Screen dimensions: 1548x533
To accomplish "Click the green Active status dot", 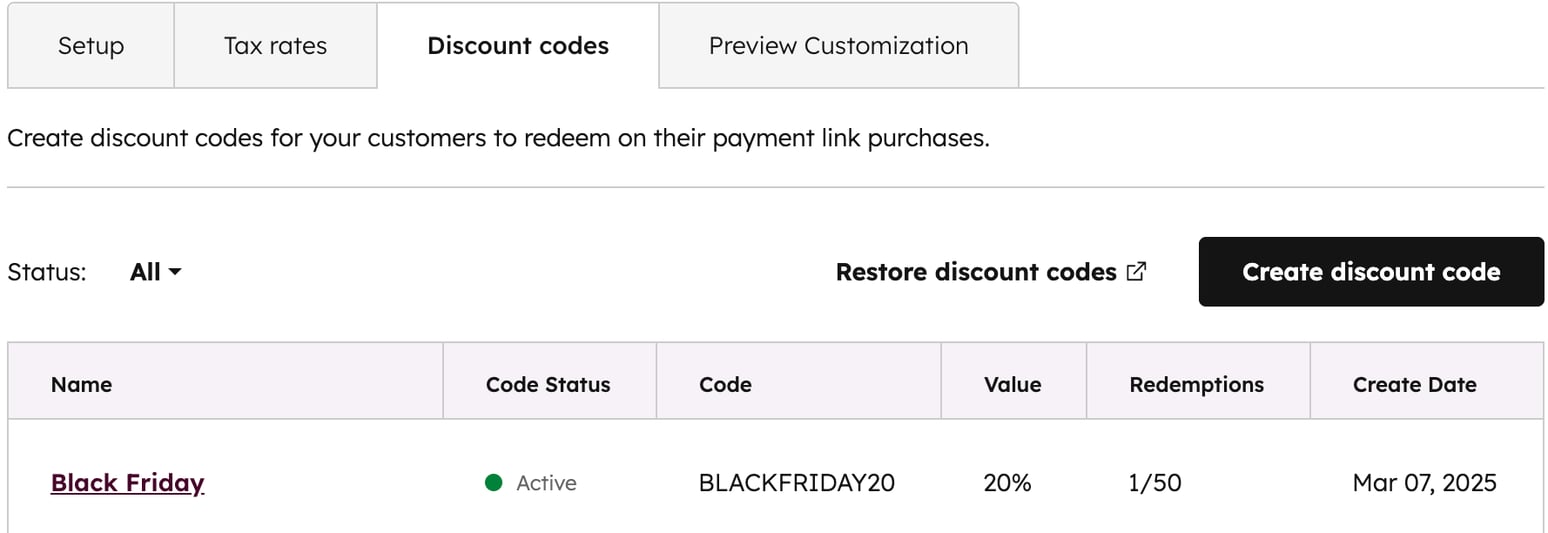I will pyautogui.click(x=493, y=483).
